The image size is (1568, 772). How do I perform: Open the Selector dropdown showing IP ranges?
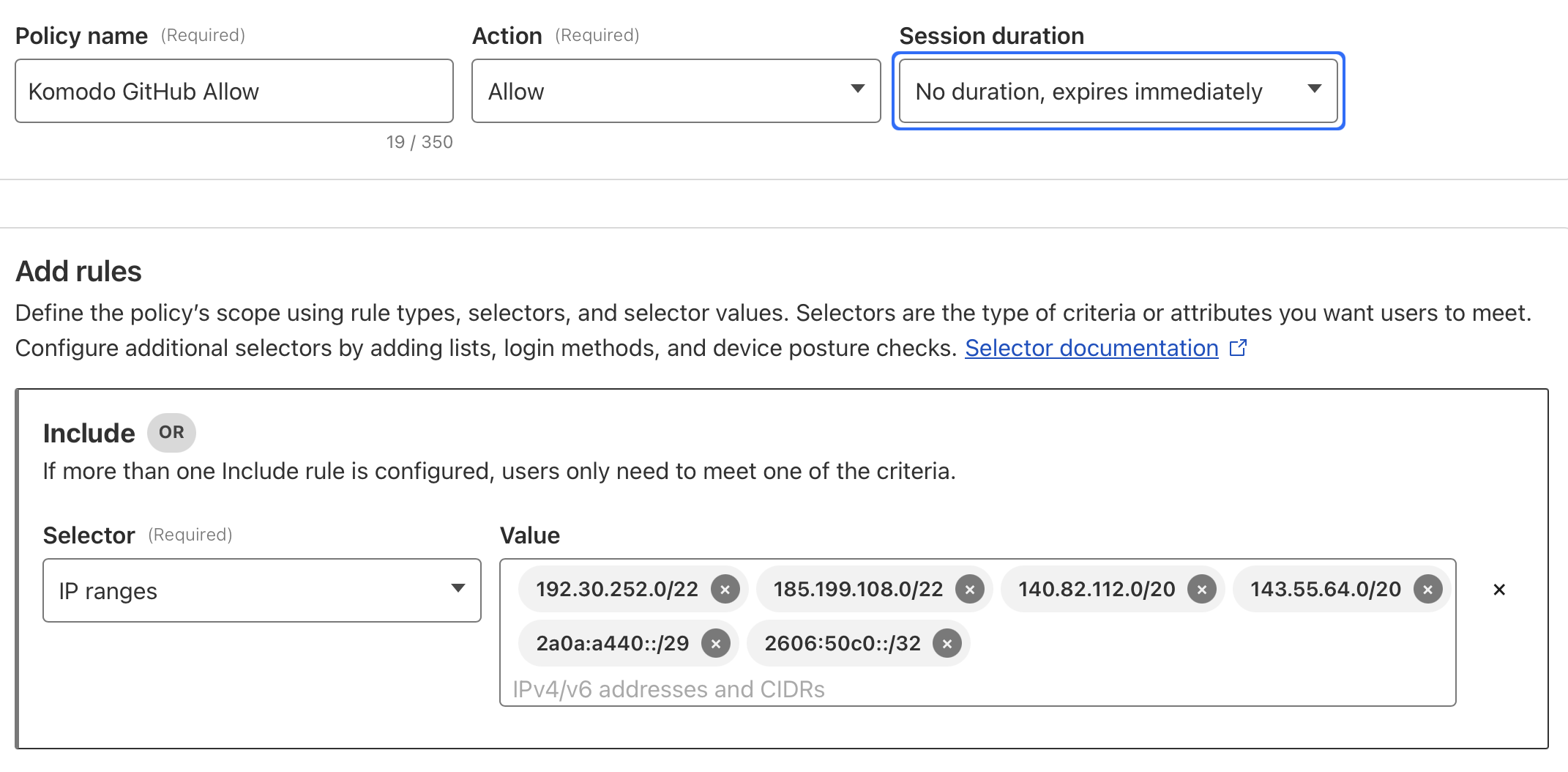[x=261, y=591]
